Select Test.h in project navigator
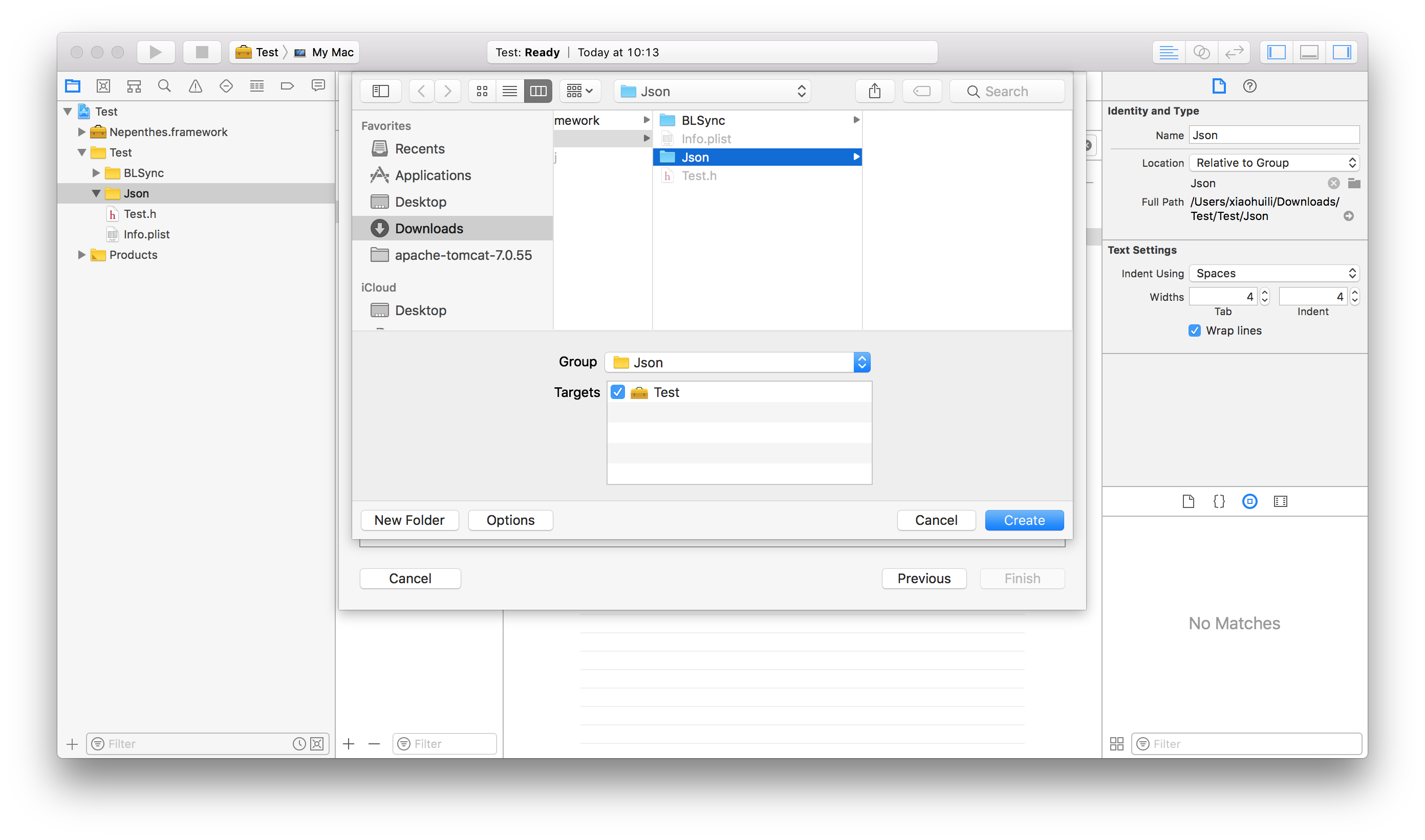The height and width of the screenshot is (840, 1425). pos(196,214)
